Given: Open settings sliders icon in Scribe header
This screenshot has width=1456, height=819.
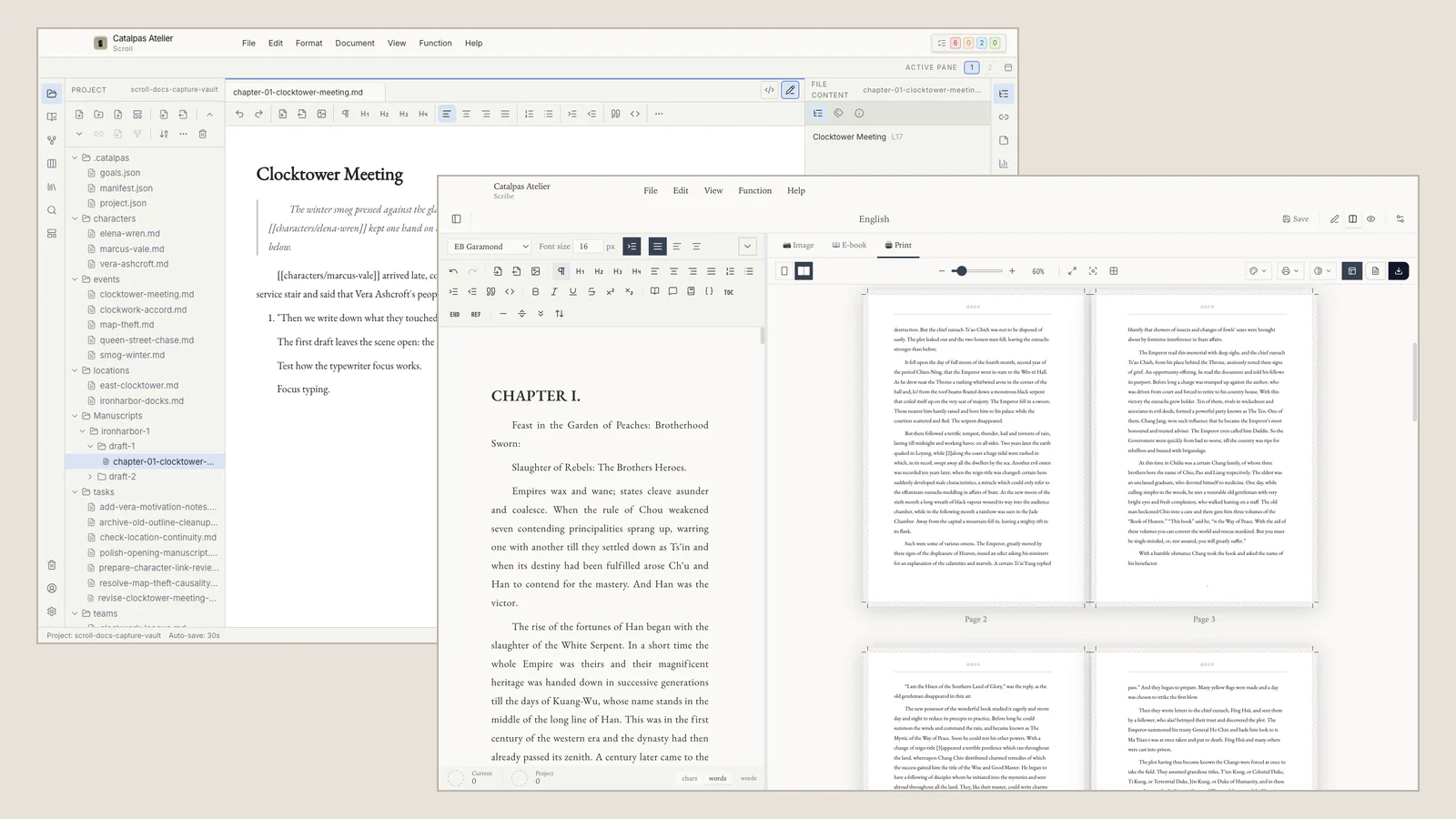Looking at the screenshot, I should click(1400, 219).
